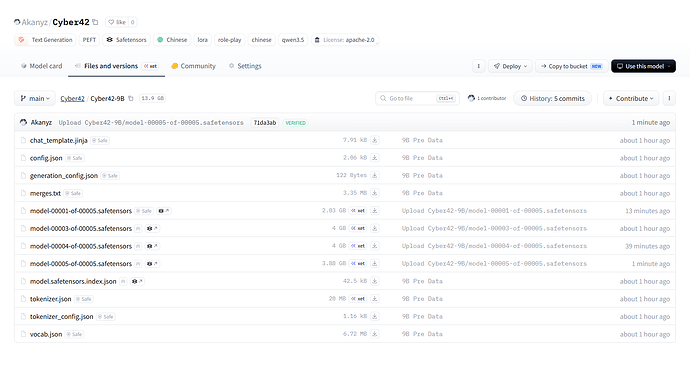Copy the Cyber42-9B folder path
This screenshot has width=690, height=380.
coord(131,99)
